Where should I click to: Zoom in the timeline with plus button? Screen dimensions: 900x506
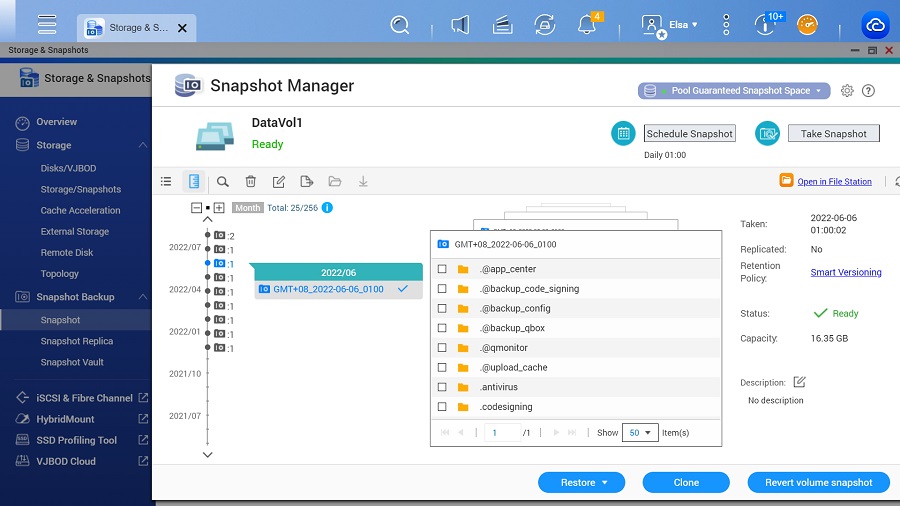219,208
